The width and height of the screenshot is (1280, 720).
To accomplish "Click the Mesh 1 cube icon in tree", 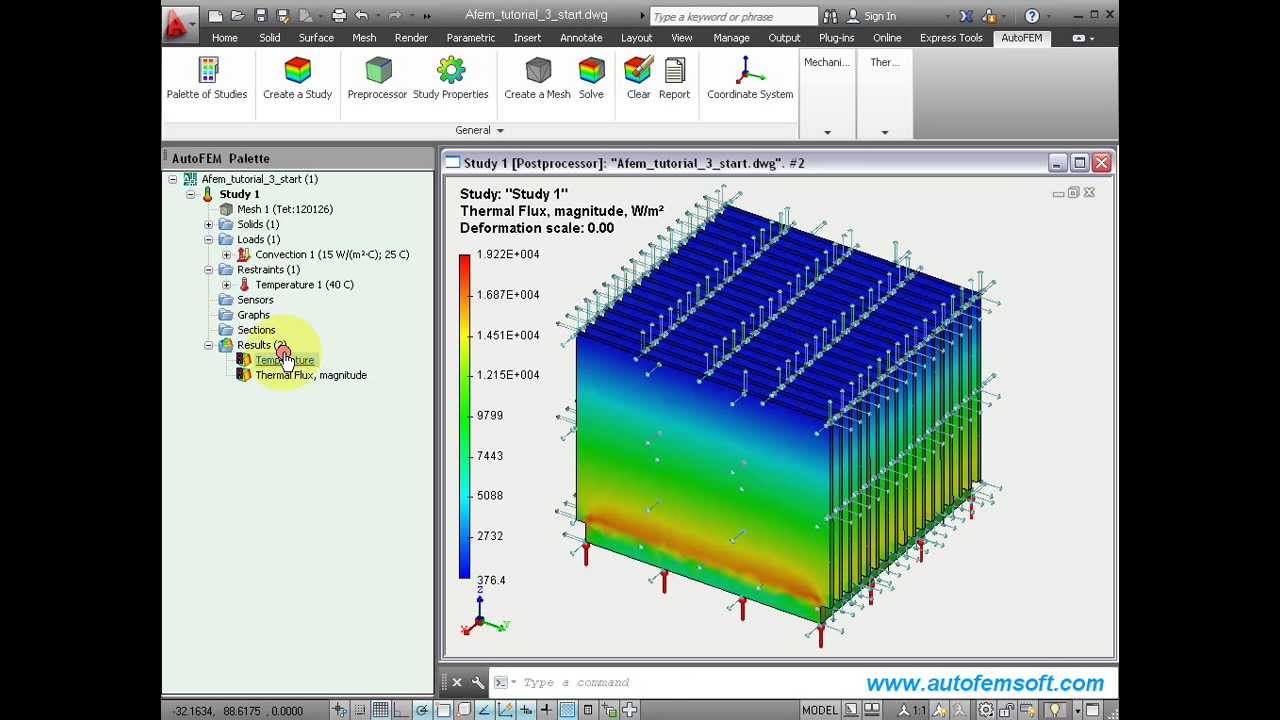I will [x=226, y=209].
